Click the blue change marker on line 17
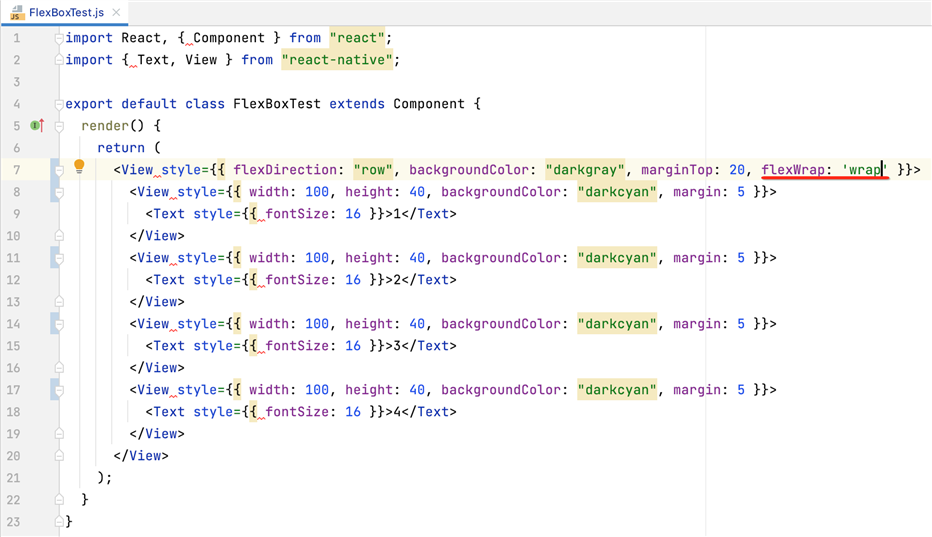932x537 pixels. pyautogui.click(x=54, y=389)
